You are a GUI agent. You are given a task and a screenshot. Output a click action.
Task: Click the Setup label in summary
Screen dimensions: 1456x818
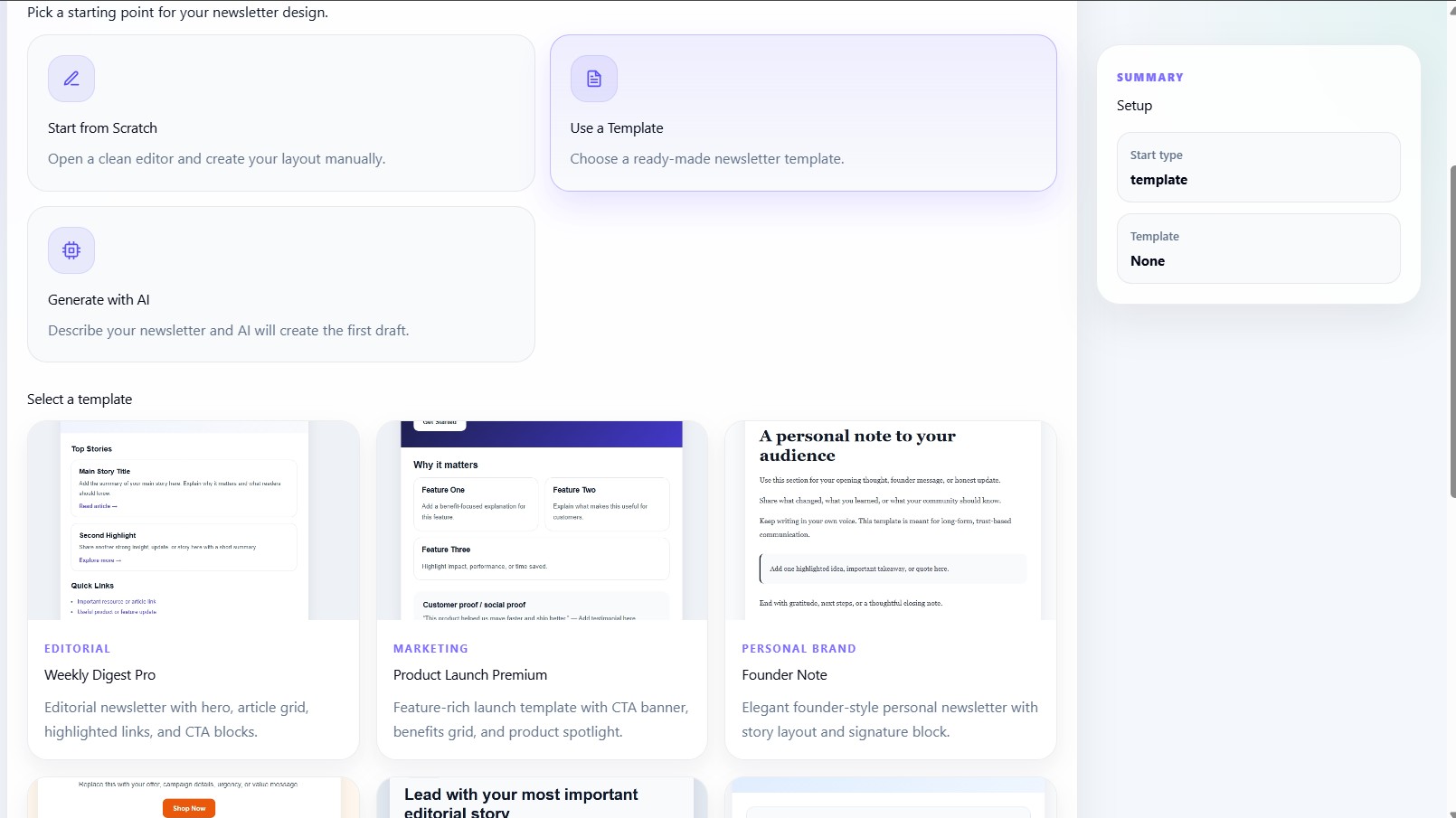(1134, 106)
